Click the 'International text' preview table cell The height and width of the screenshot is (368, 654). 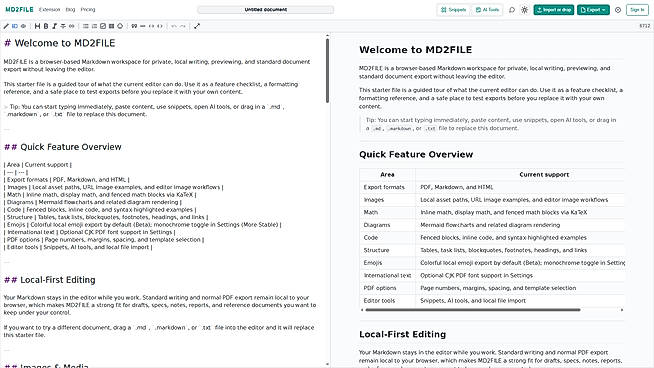[387, 275]
